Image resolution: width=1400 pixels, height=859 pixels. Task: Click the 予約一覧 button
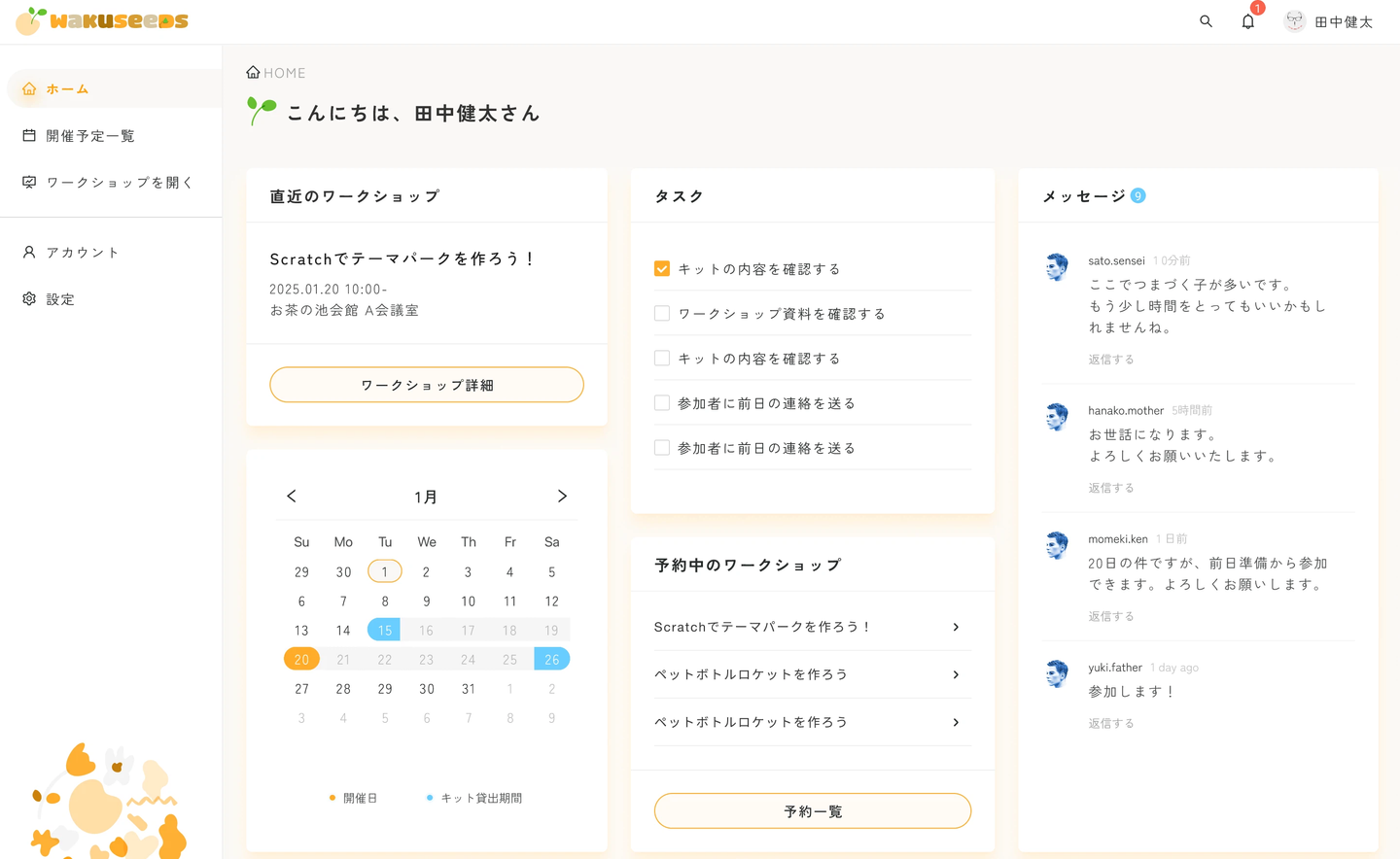tap(813, 811)
